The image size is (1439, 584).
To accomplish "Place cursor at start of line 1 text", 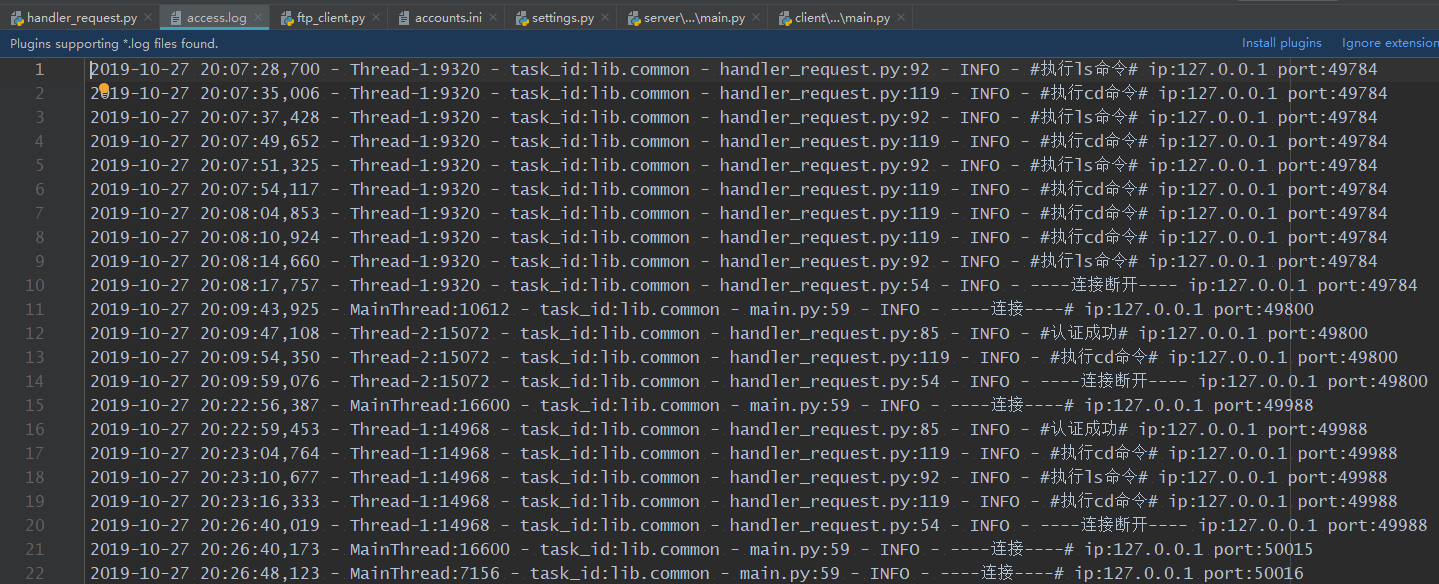I will click(91, 69).
